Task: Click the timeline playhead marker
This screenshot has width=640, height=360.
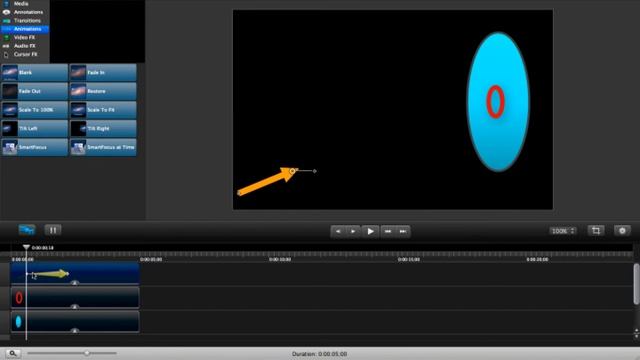Action: click(26, 247)
